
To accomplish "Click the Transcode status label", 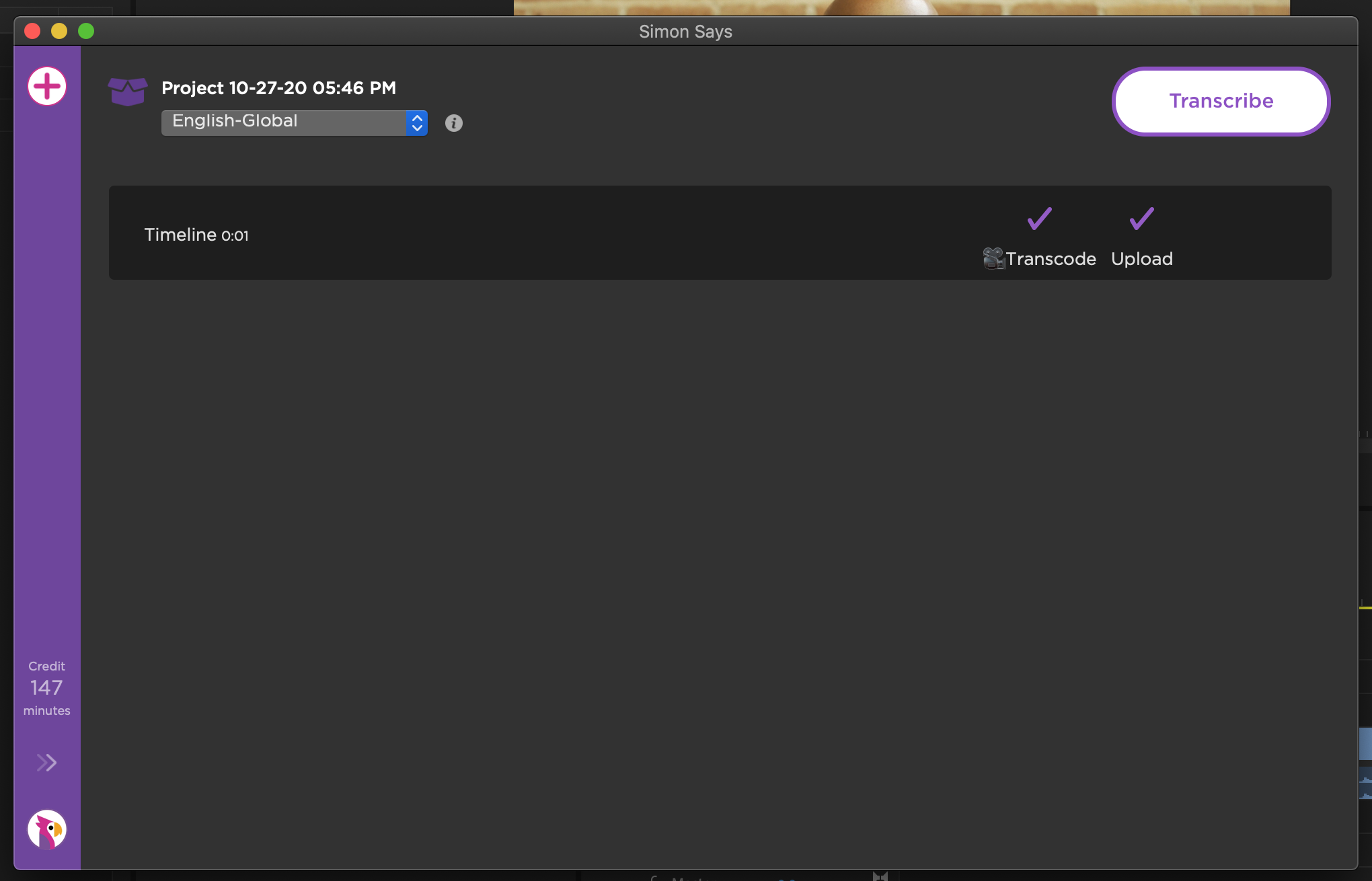I will pyautogui.click(x=1051, y=259).
